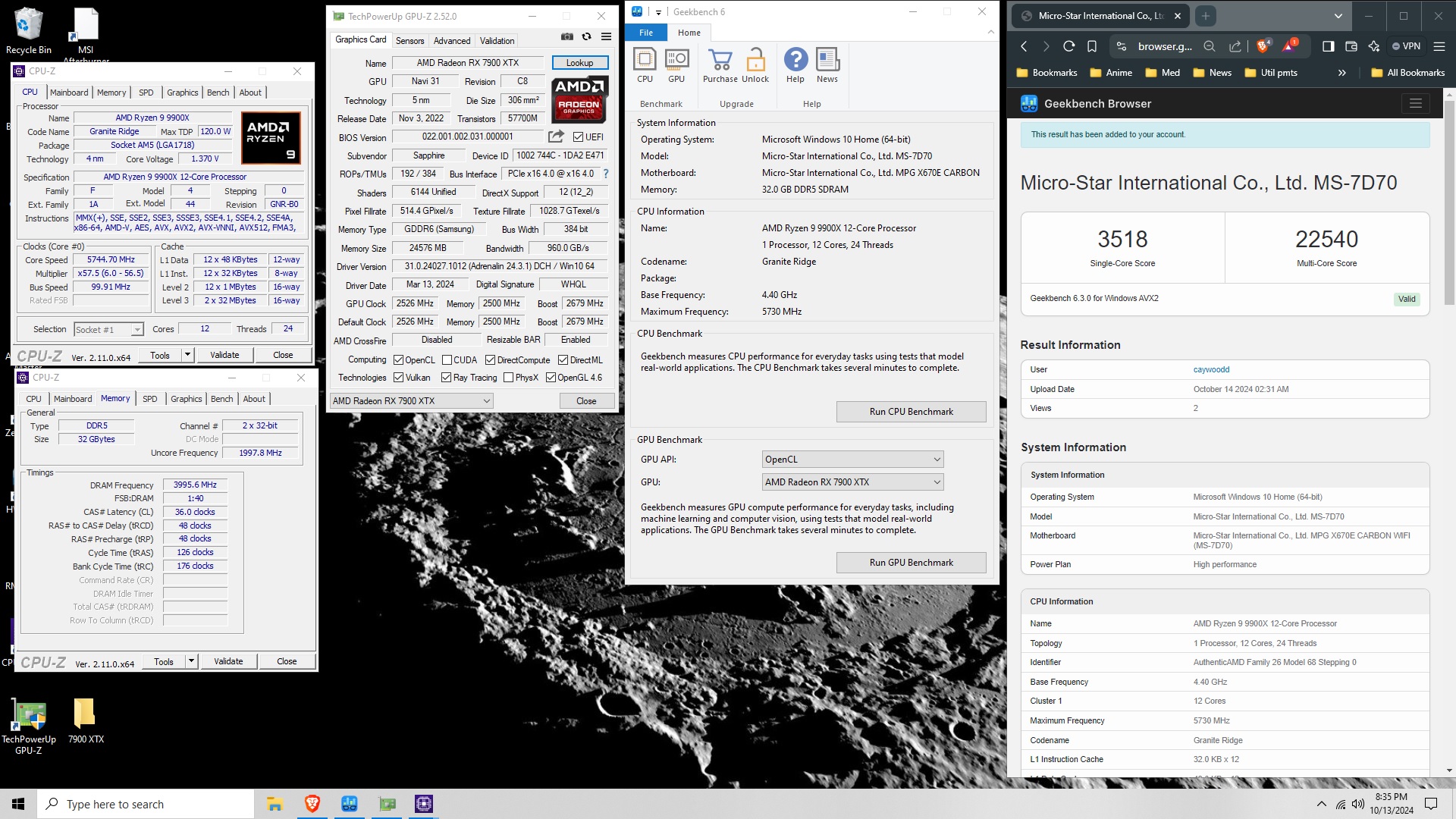Viewport: 1456px width, 819px height.
Task: Click the browser share icon
Action: (1235, 46)
